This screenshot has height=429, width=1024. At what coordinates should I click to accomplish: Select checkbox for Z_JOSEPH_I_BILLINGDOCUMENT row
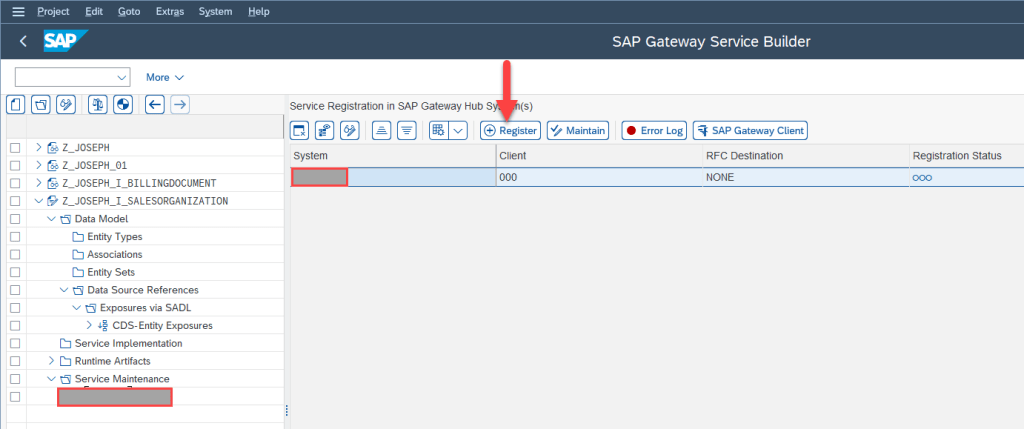pos(15,183)
